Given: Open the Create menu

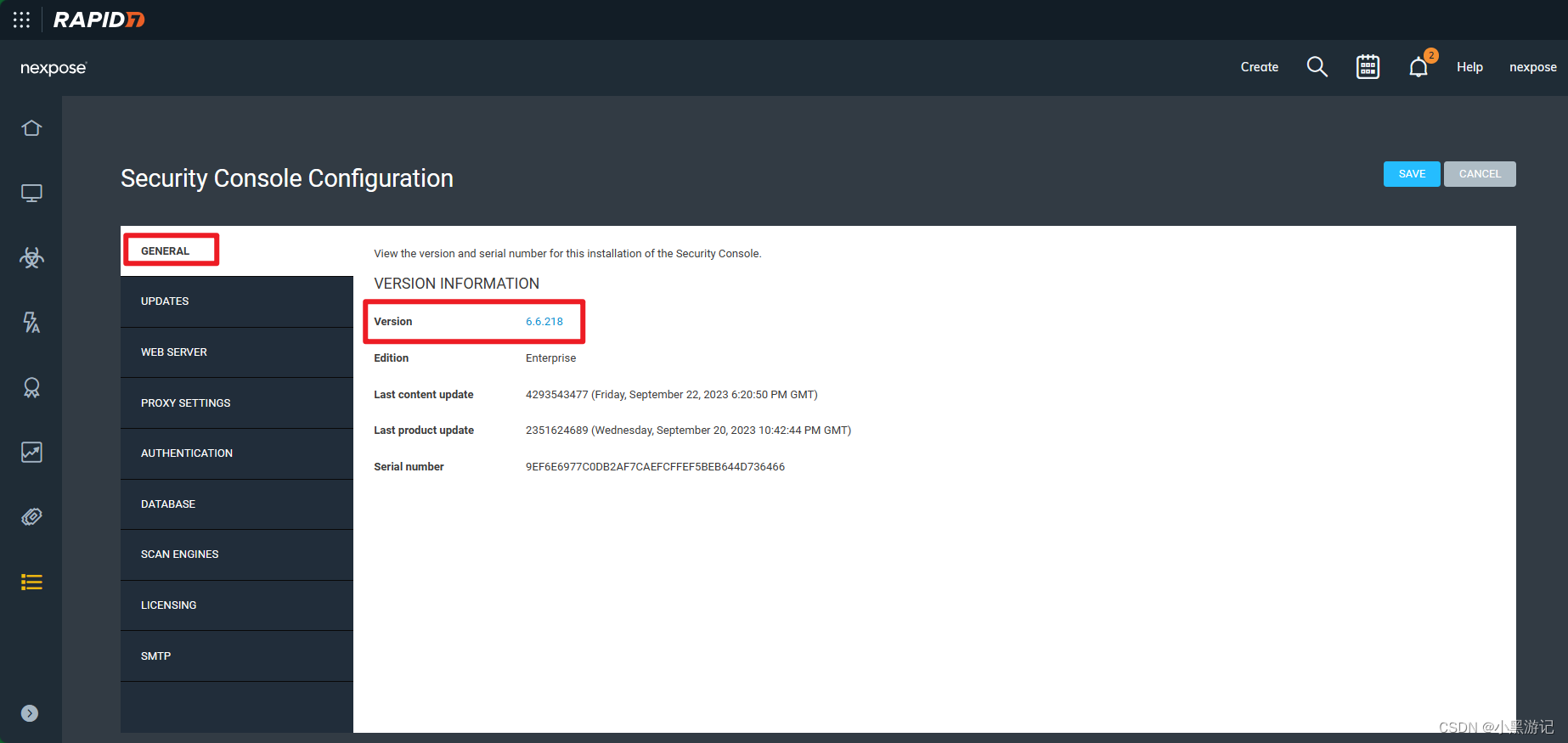Looking at the screenshot, I should 1259,67.
